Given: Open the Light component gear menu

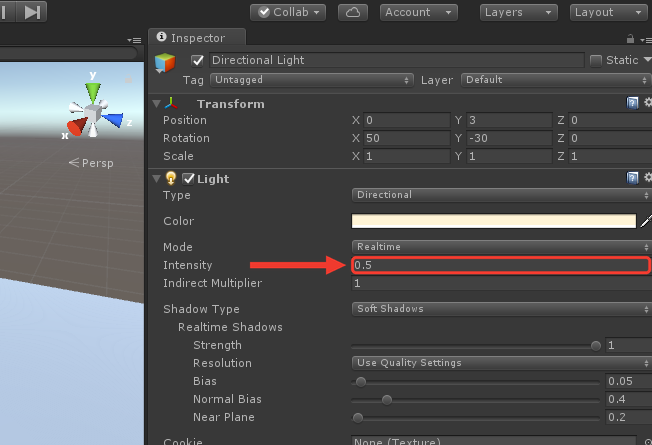Looking at the screenshot, I should coord(648,178).
